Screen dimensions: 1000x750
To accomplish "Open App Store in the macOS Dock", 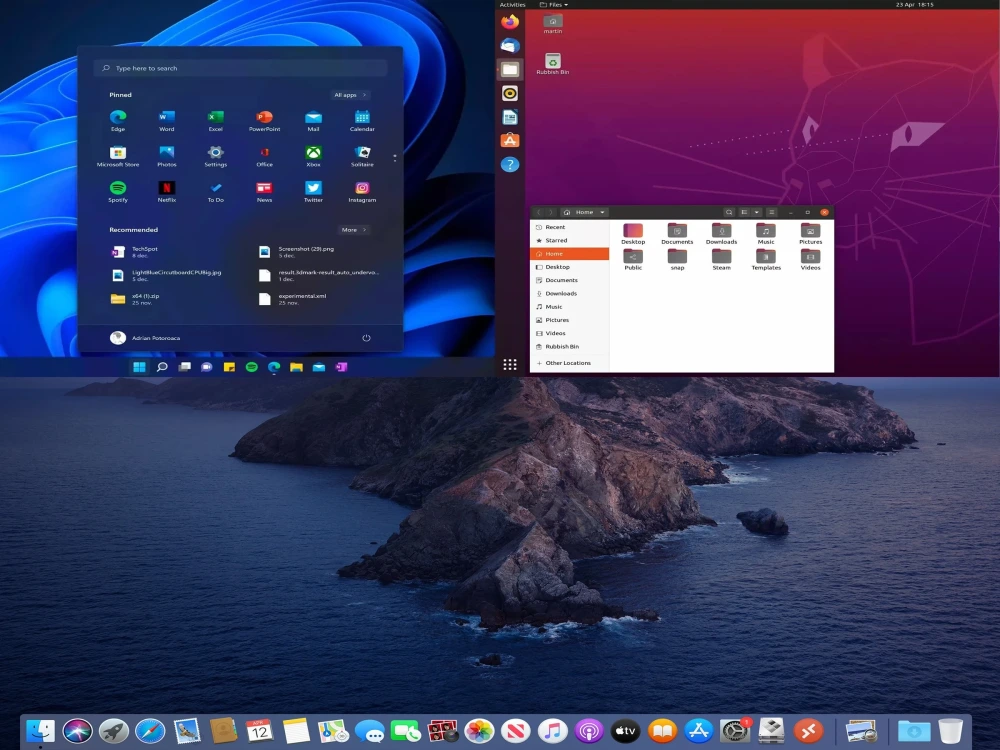I will [699, 731].
